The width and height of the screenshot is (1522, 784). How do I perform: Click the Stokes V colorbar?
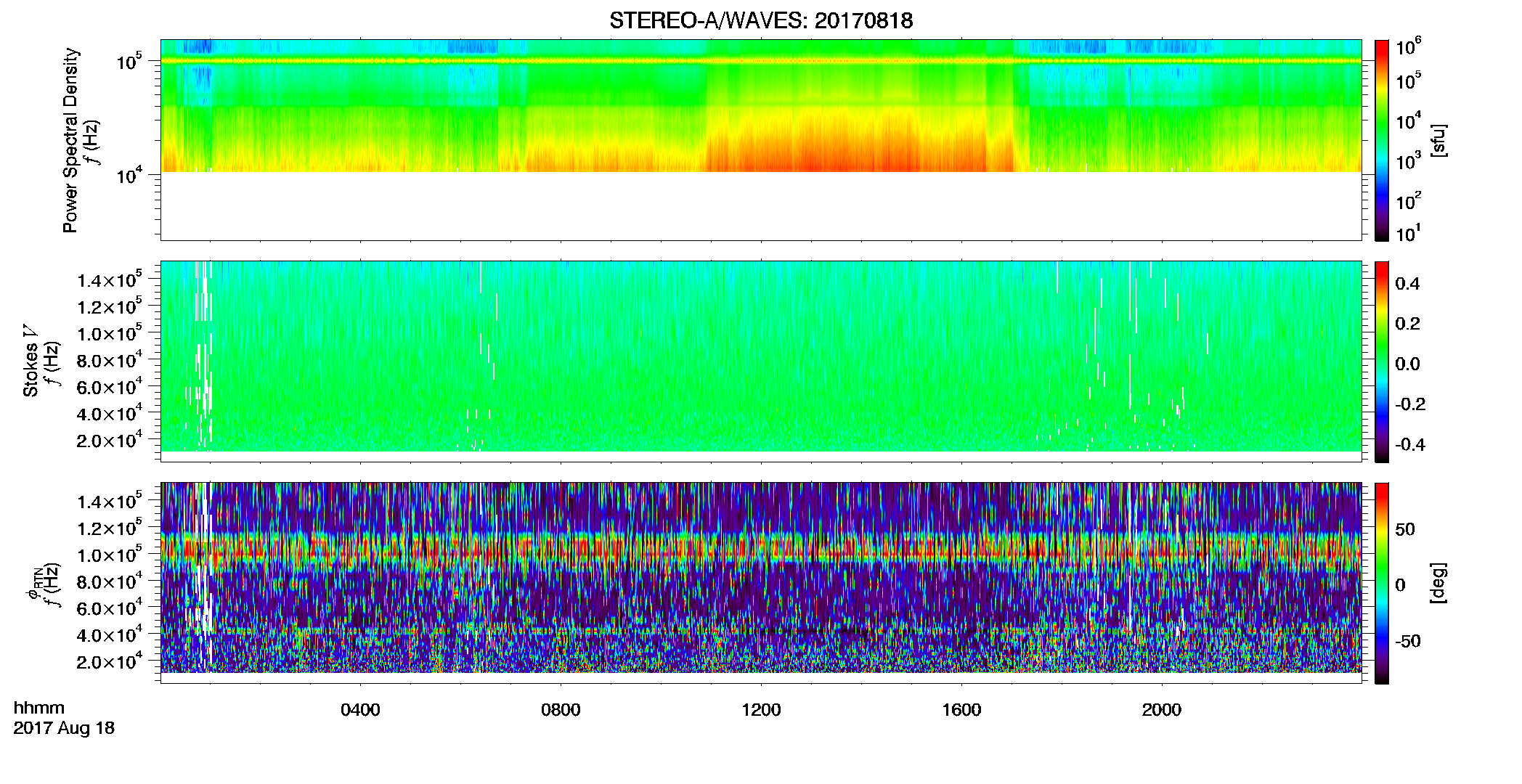[x=1382, y=362]
